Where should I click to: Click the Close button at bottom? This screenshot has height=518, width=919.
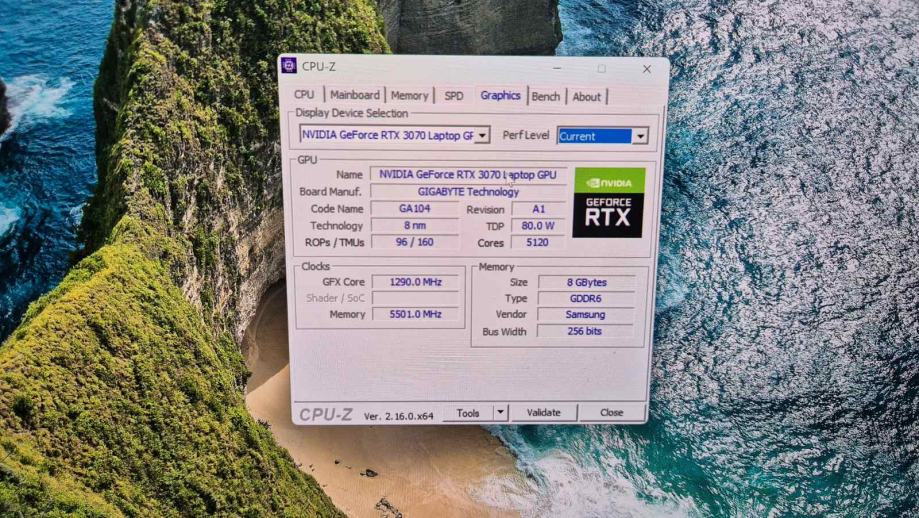coord(611,413)
